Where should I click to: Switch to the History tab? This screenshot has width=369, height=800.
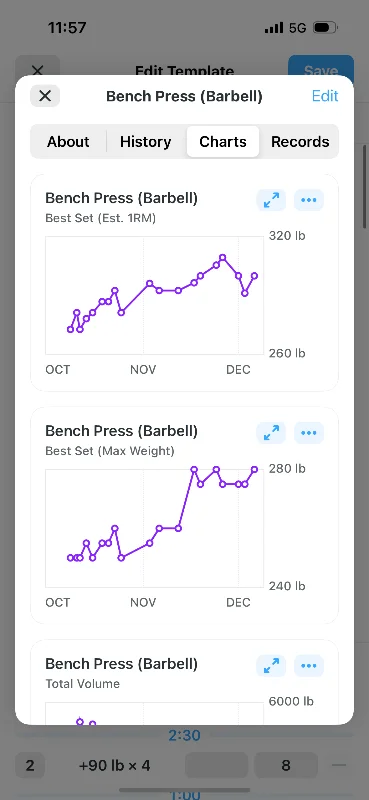145,141
